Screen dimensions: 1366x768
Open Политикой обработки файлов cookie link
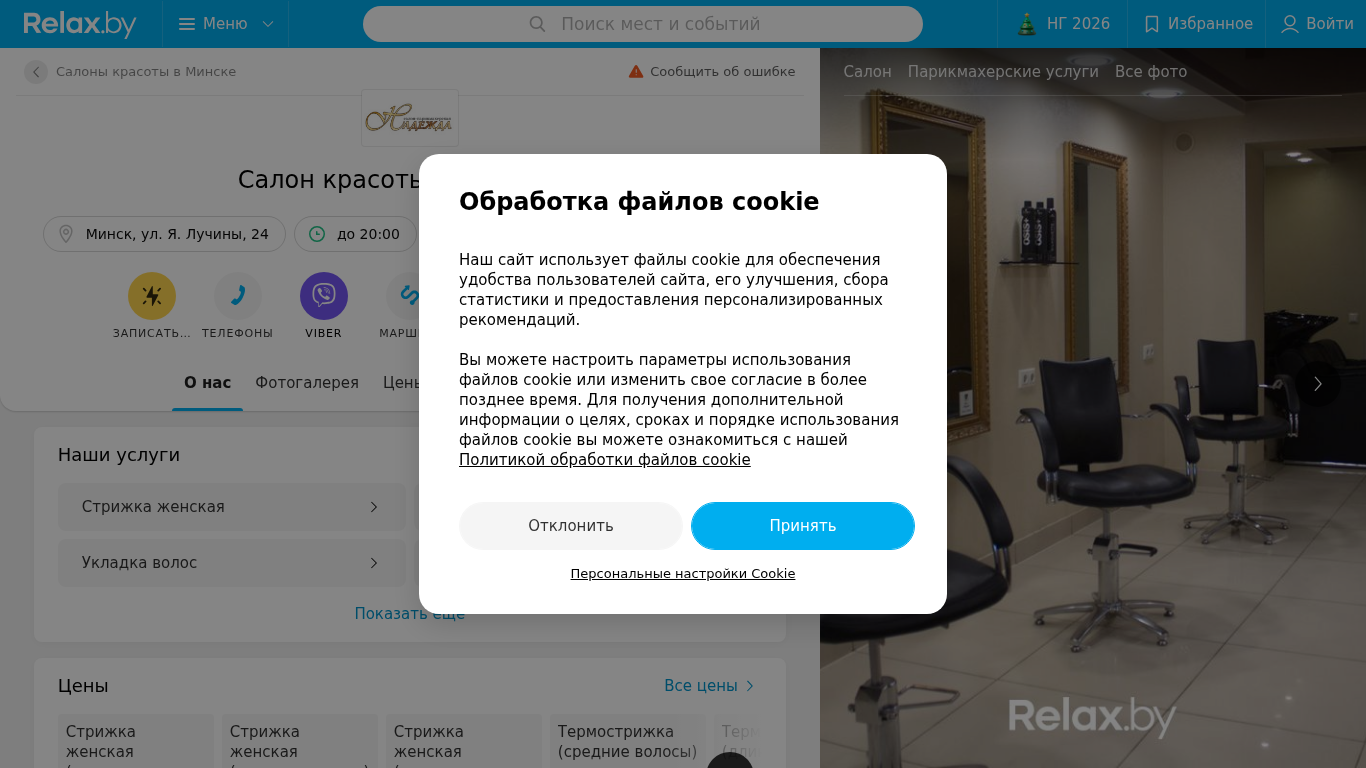605,460
